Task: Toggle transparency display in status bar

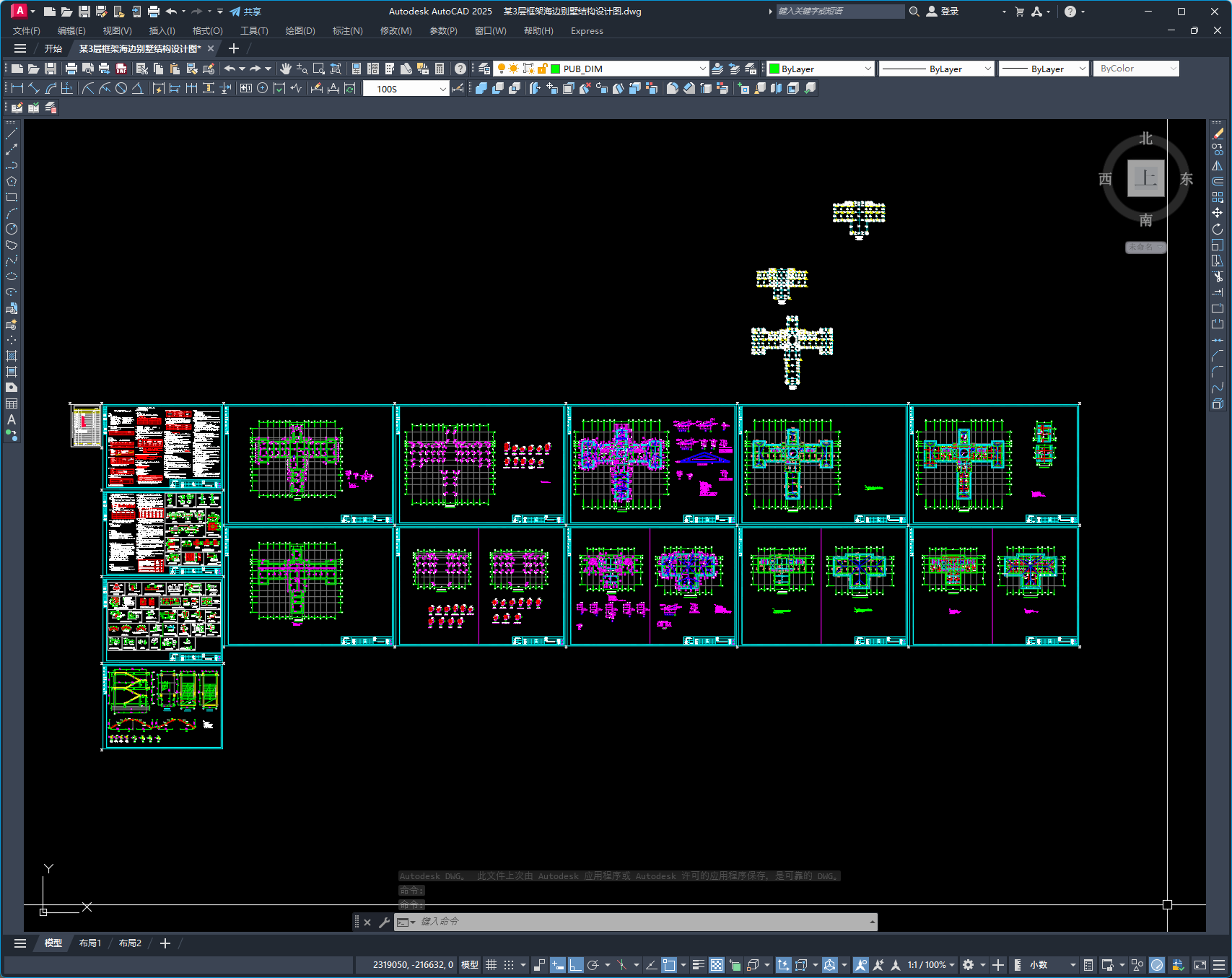Action: click(717, 965)
